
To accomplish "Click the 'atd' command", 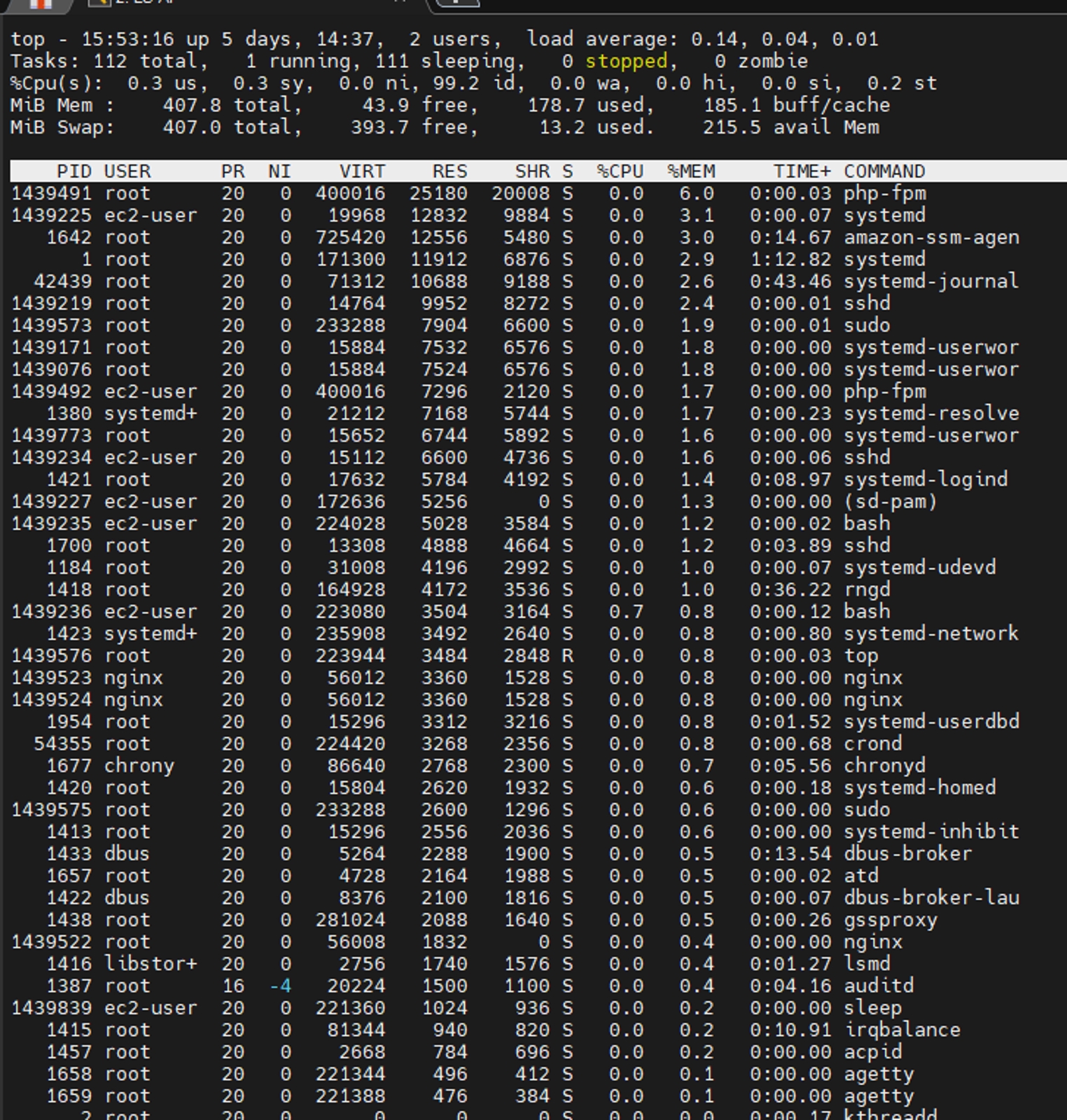I will [x=860, y=876].
